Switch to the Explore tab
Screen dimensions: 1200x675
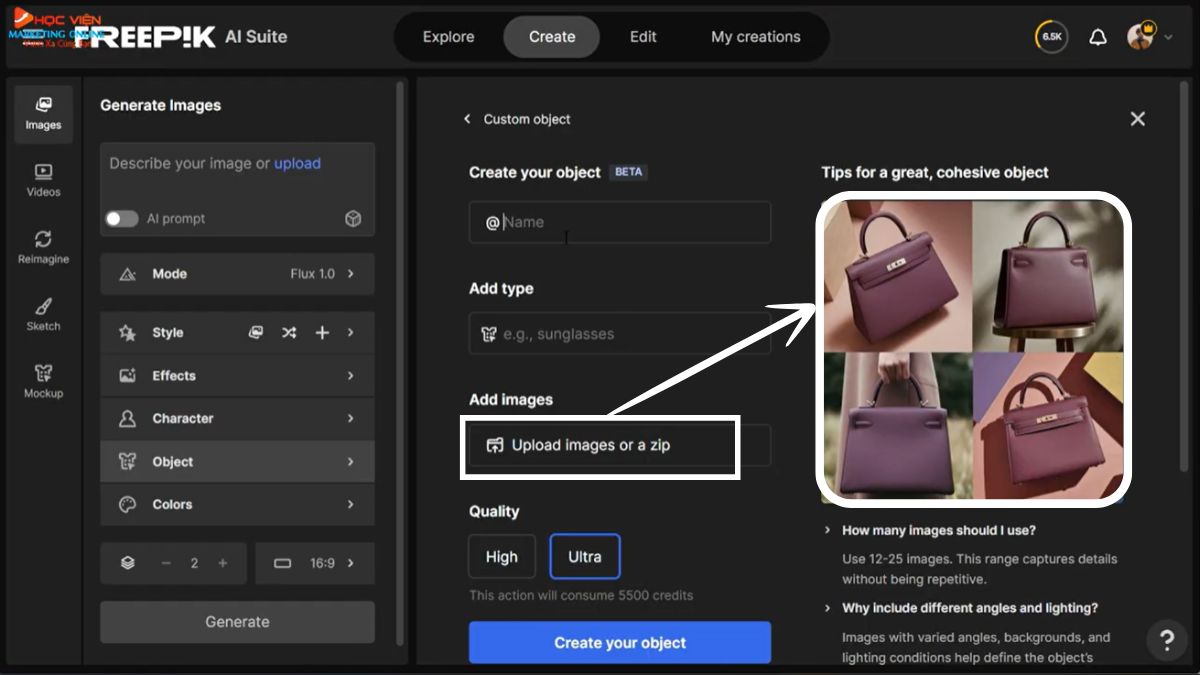448,37
